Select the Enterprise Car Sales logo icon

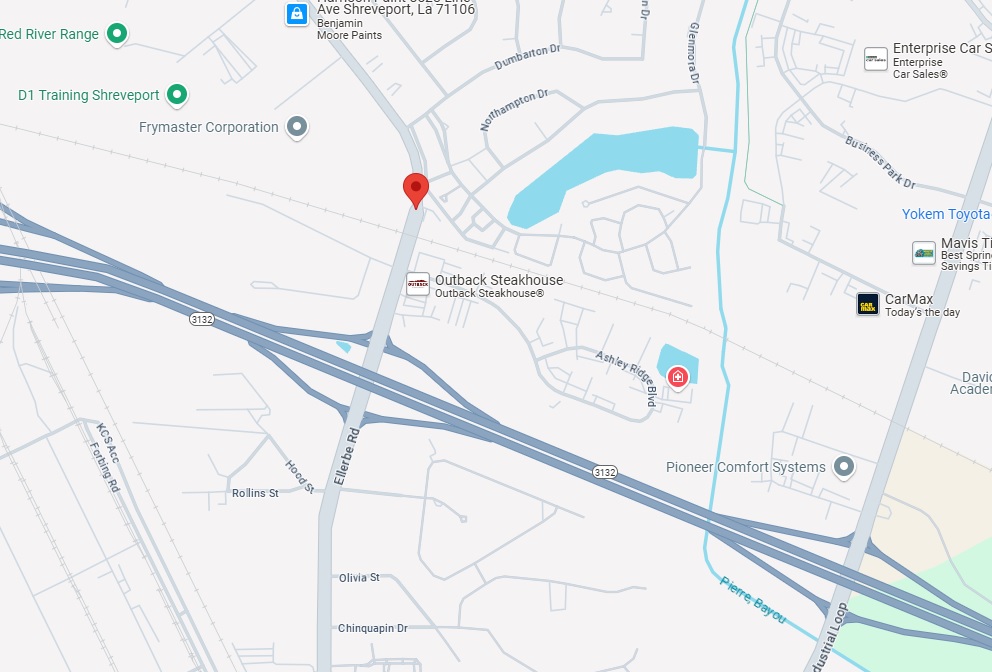point(876,59)
